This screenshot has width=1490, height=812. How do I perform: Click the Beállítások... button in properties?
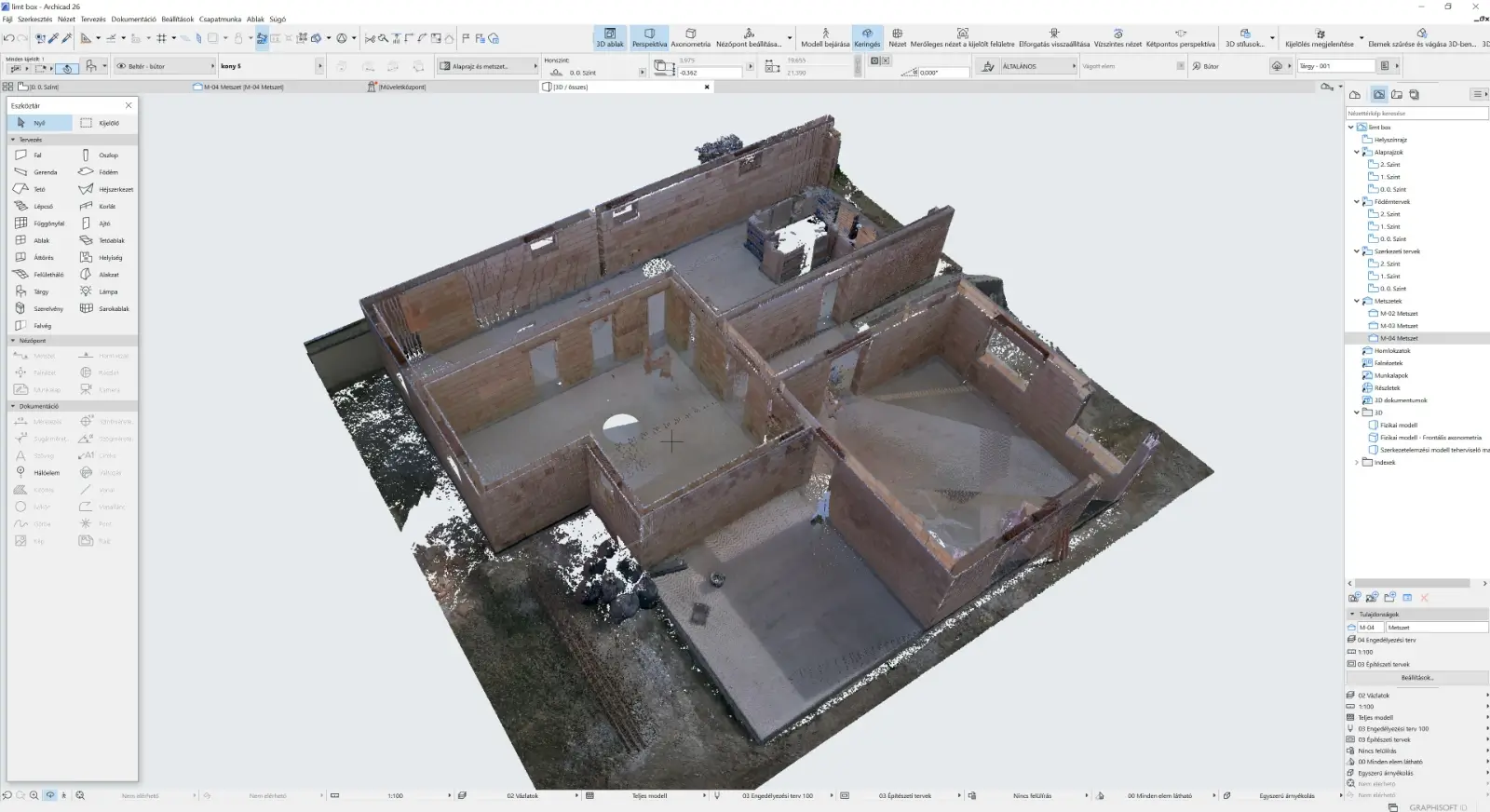click(x=1416, y=678)
